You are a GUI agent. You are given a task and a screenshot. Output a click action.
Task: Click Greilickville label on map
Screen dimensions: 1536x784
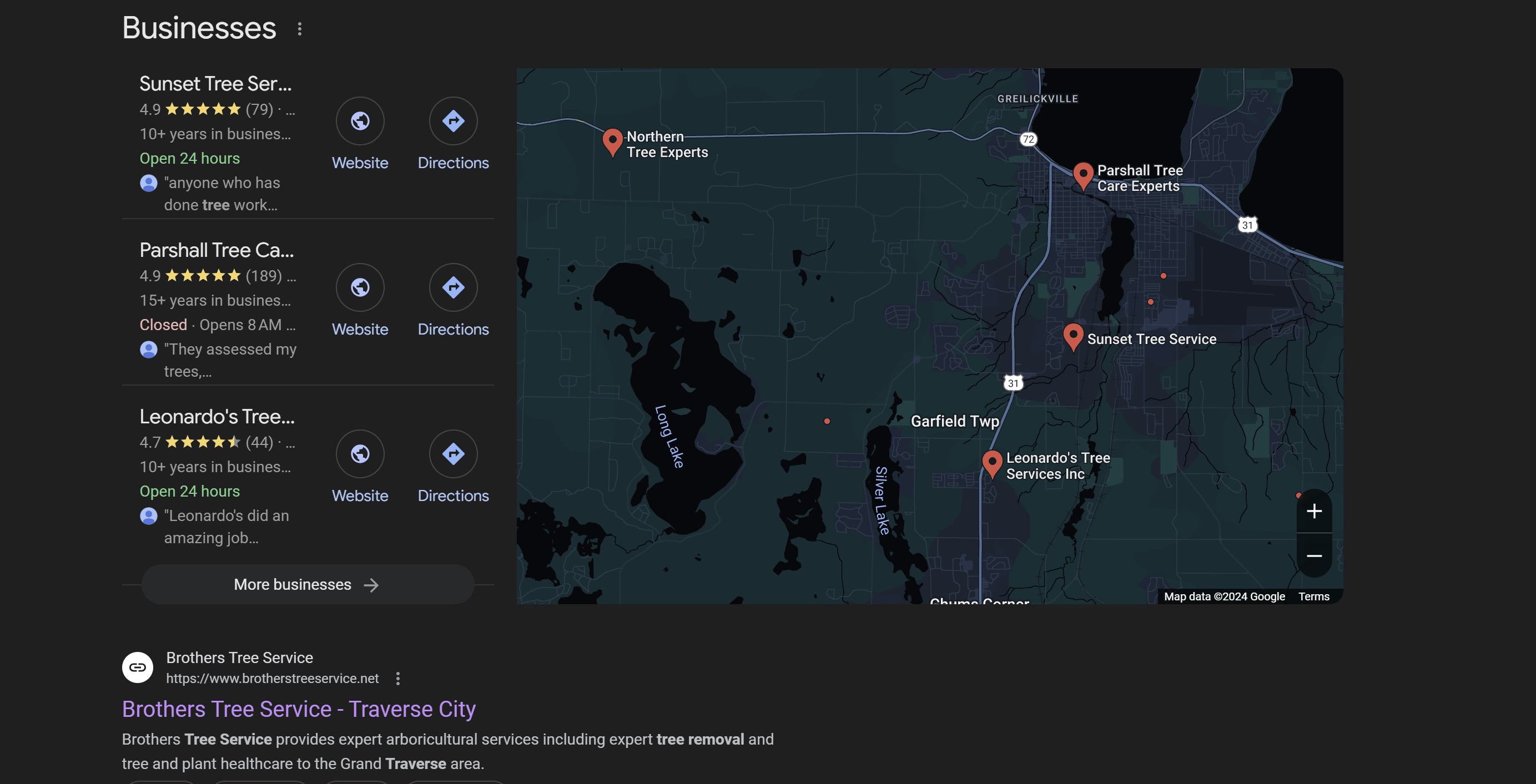(x=1038, y=99)
